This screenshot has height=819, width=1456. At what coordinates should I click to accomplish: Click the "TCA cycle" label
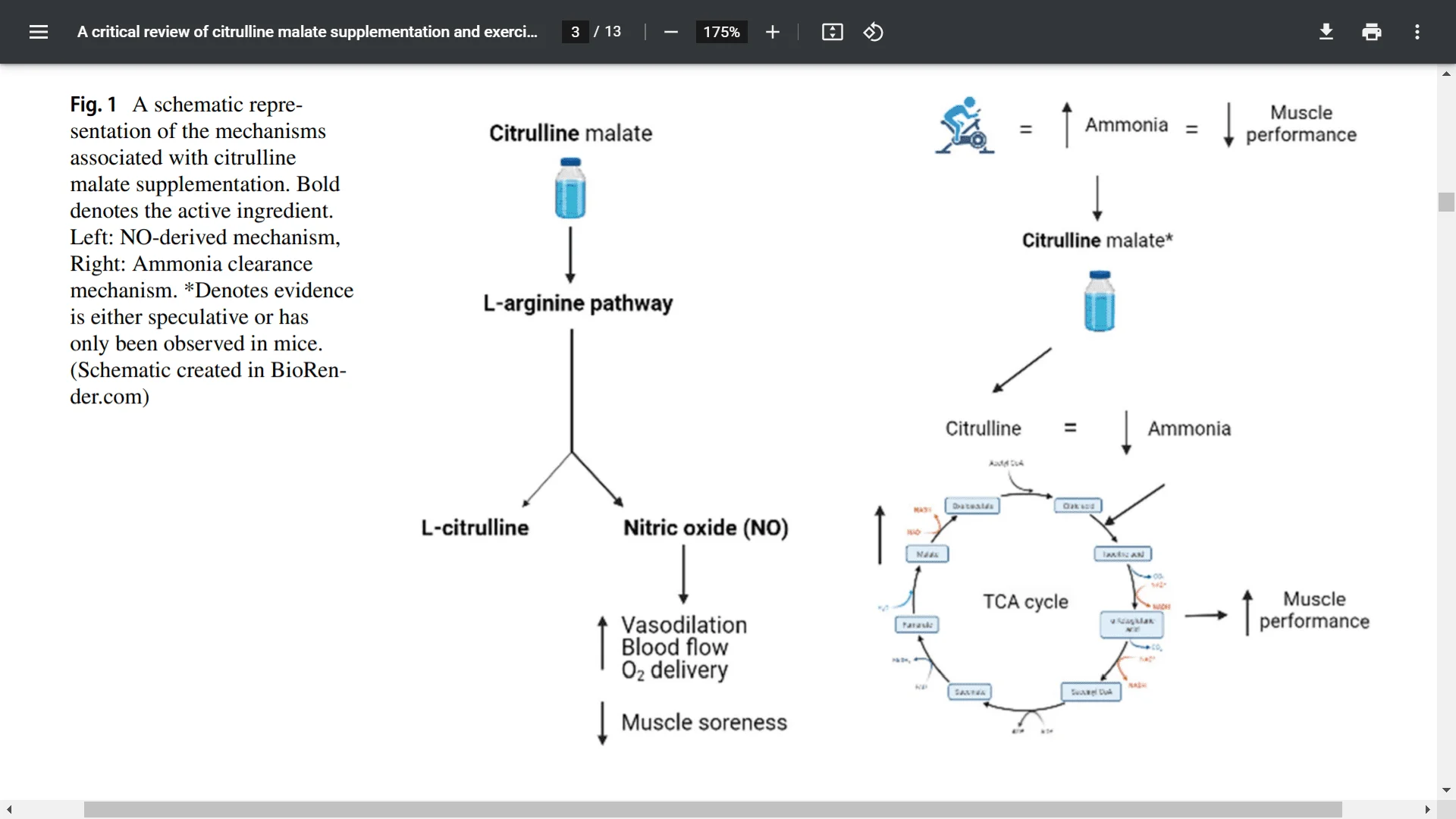point(1025,602)
